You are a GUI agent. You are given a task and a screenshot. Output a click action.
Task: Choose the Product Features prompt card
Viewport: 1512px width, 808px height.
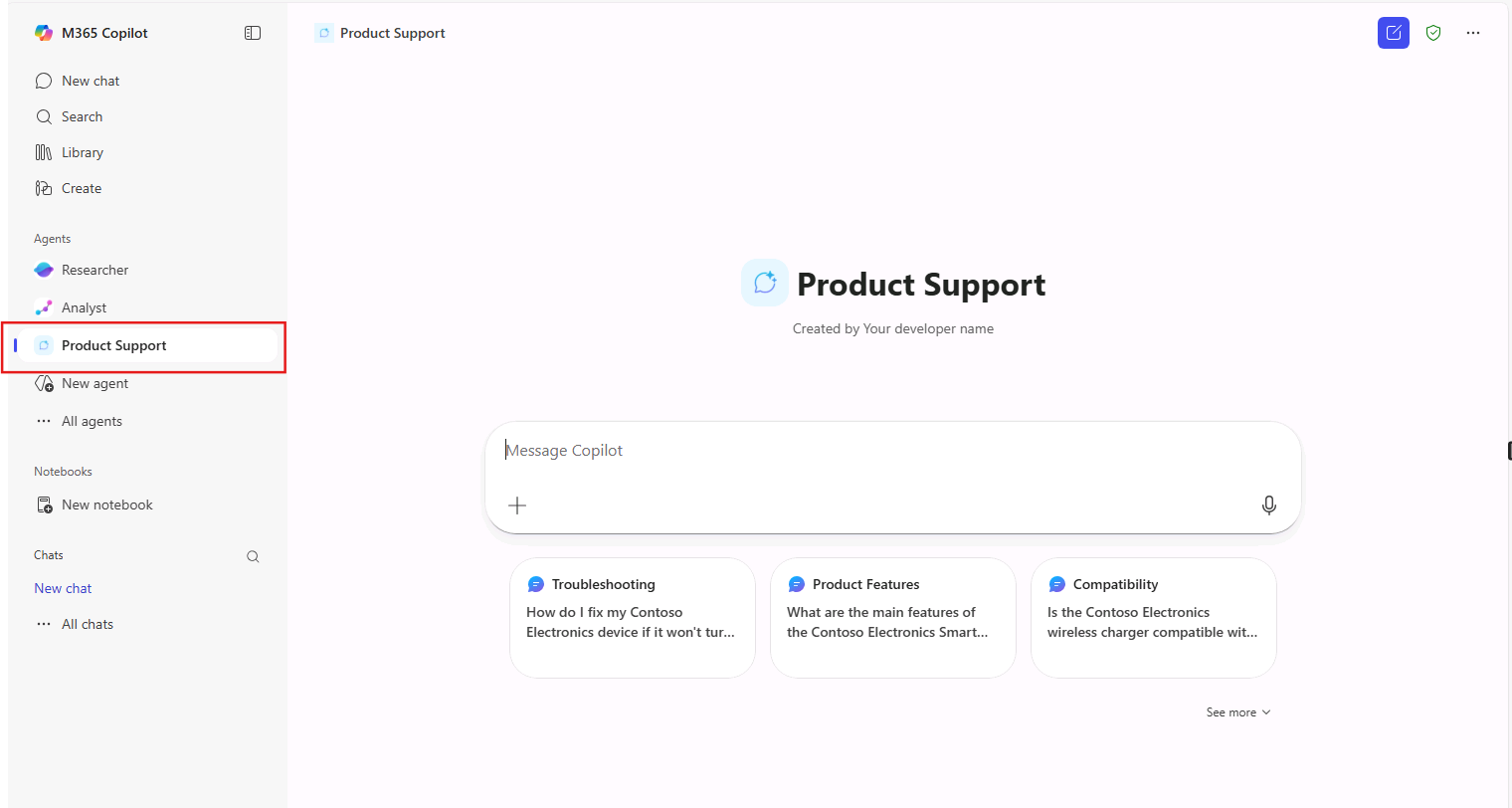click(893, 617)
